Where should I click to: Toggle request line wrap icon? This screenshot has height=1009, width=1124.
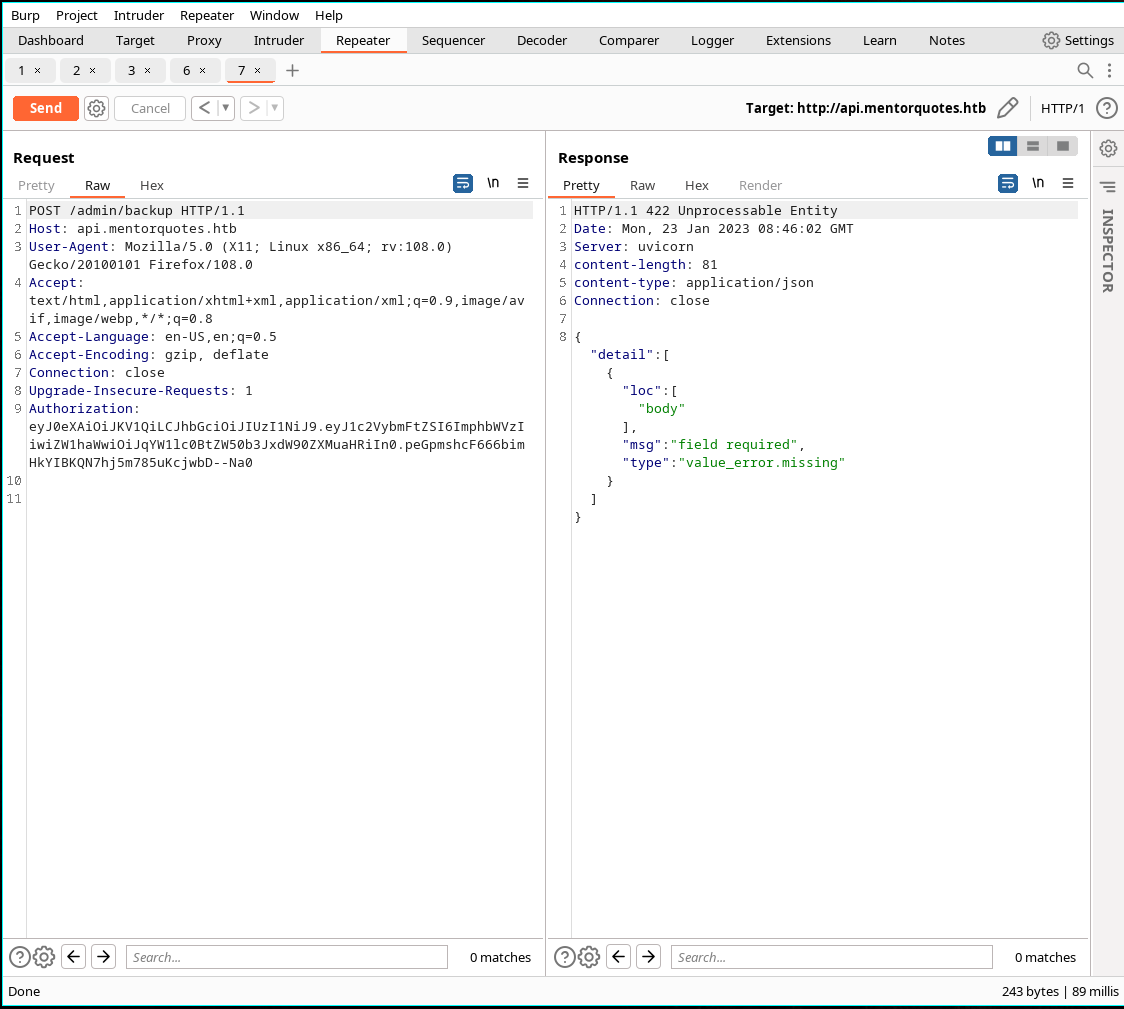pyautogui.click(x=463, y=183)
